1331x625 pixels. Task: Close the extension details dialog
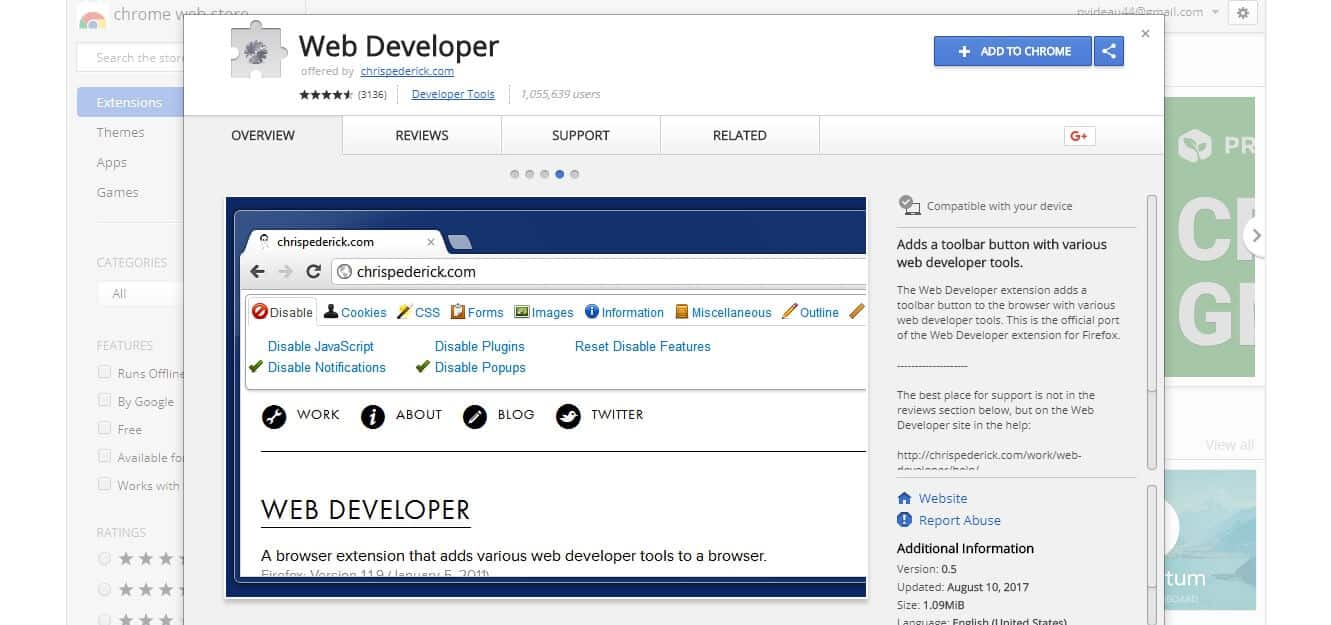pyautogui.click(x=1145, y=34)
